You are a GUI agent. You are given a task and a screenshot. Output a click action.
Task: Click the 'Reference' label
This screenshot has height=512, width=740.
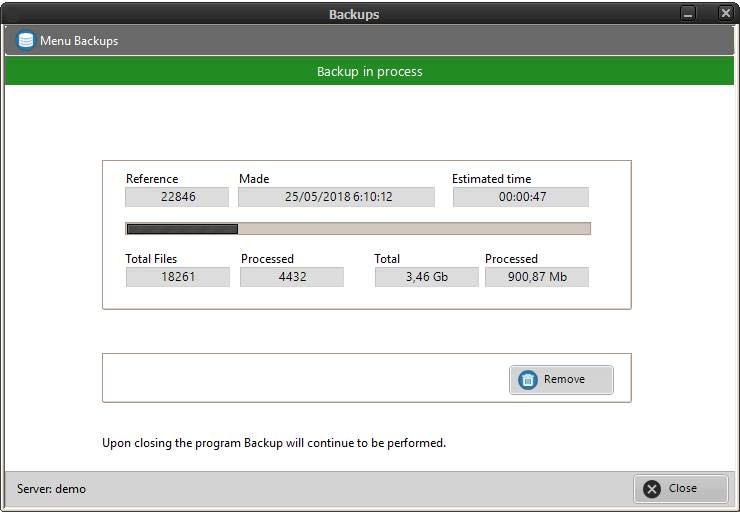tap(152, 179)
